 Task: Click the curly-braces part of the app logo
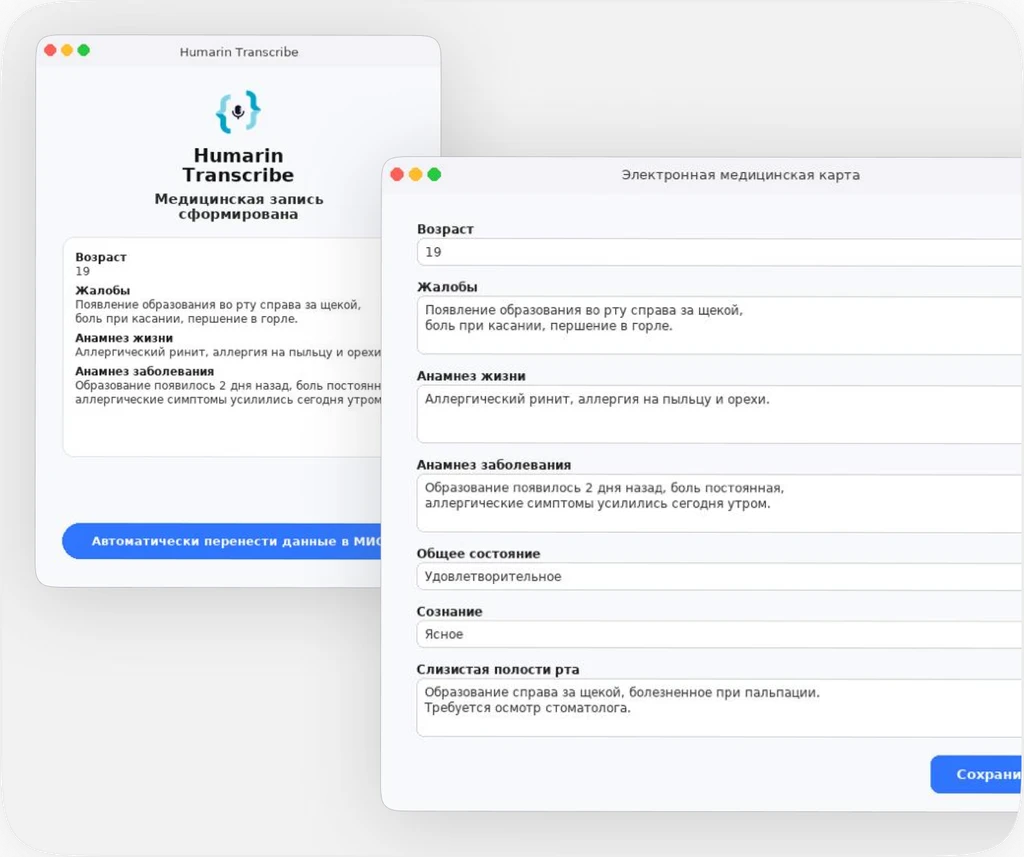222,111
